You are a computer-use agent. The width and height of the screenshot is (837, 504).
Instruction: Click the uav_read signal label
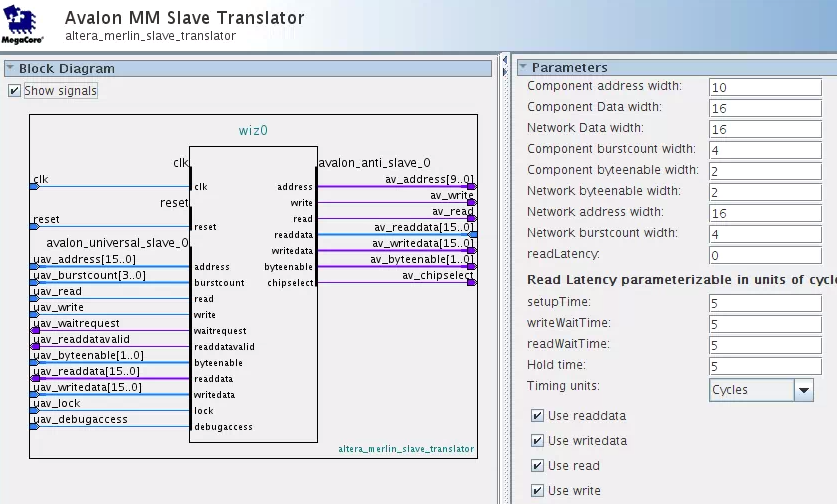[x=57, y=292]
